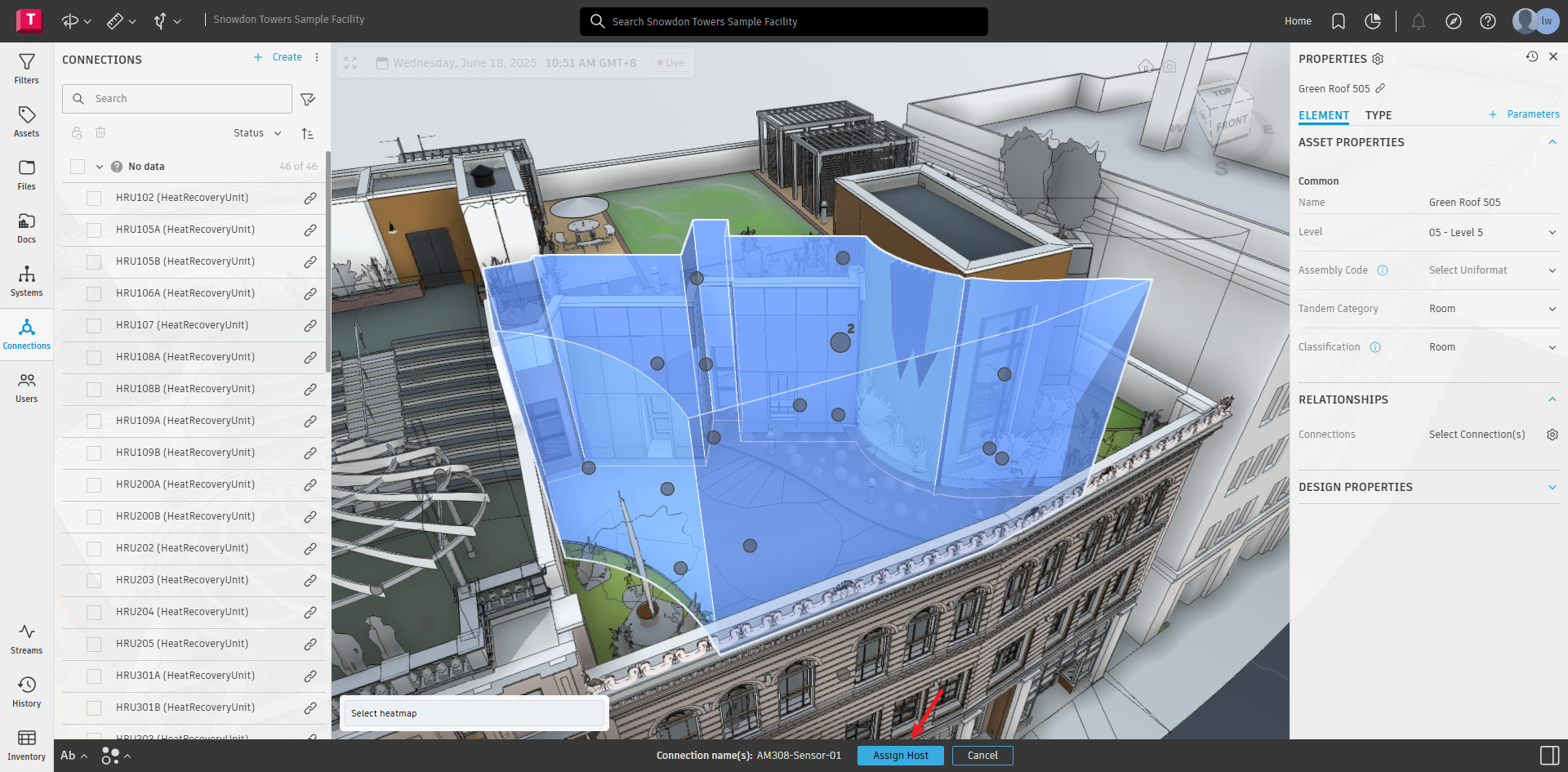Open the Connections panel
The image size is (1568, 772).
(26, 334)
